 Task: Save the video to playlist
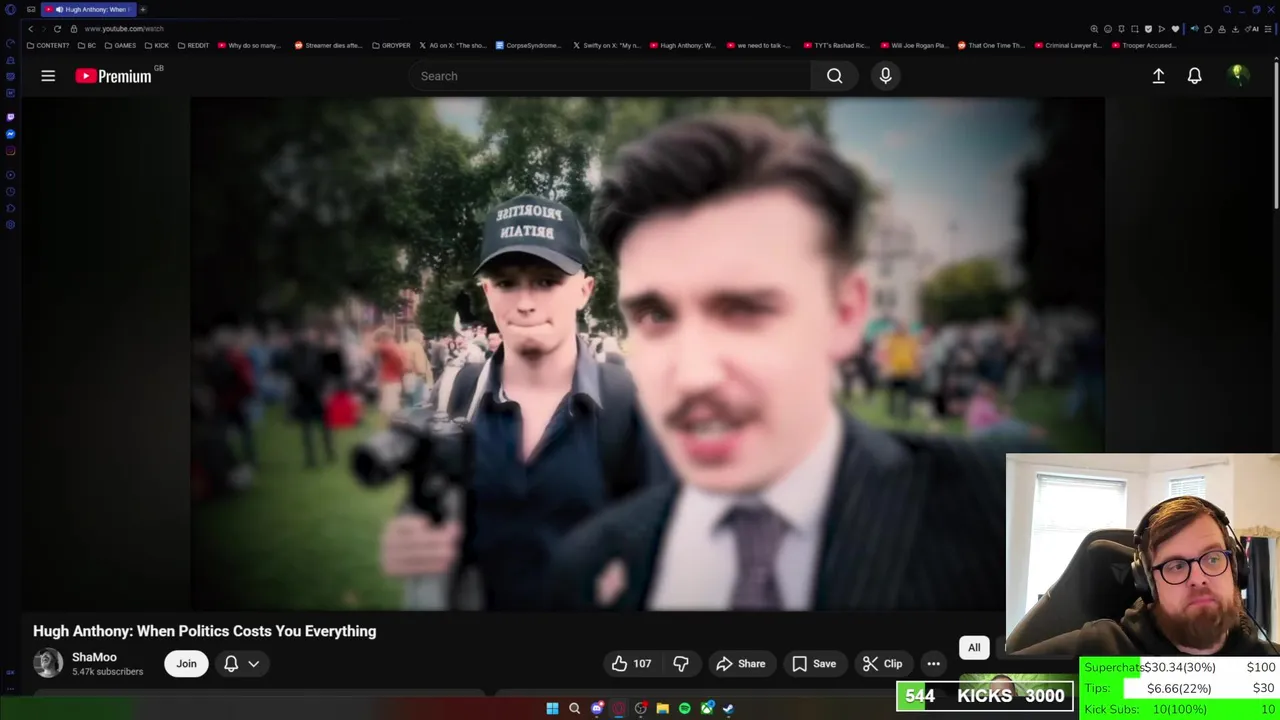click(x=814, y=663)
